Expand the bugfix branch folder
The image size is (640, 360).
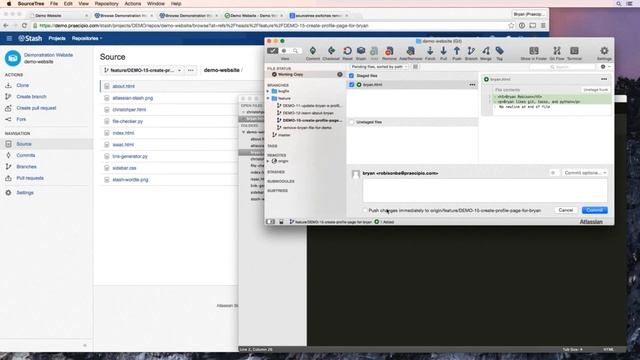click(268, 91)
